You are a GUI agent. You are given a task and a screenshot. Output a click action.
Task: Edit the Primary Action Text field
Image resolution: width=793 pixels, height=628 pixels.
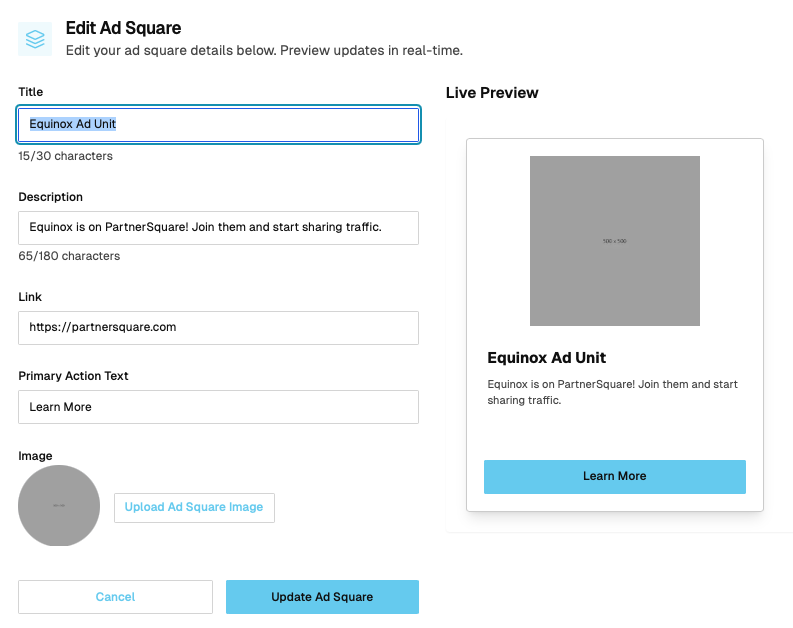pyautogui.click(x=218, y=407)
